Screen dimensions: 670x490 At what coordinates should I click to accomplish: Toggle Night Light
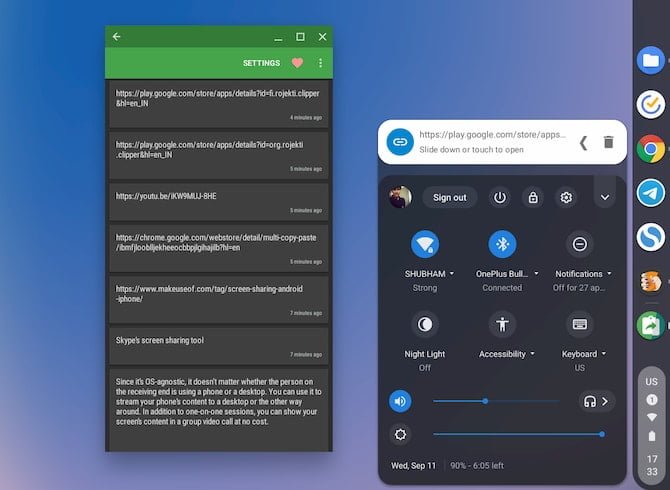coord(425,324)
